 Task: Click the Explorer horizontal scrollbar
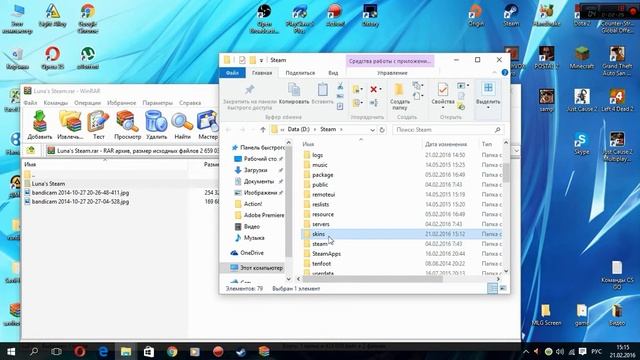[x=372, y=279]
